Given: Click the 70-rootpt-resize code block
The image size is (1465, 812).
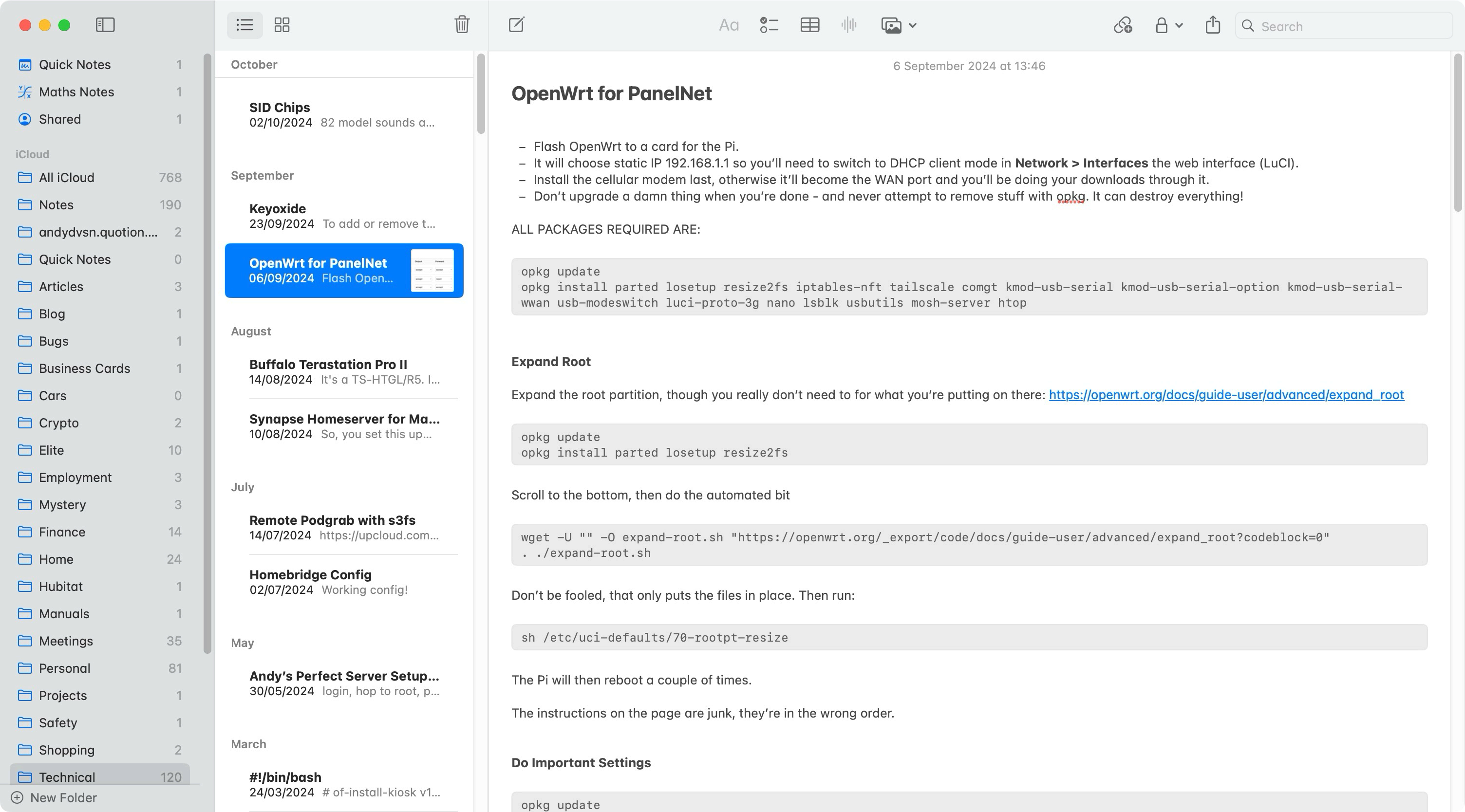Looking at the screenshot, I should tap(969, 637).
